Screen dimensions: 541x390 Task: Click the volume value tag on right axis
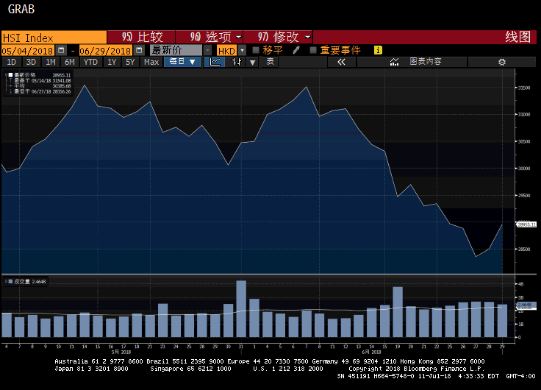point(527,305)
